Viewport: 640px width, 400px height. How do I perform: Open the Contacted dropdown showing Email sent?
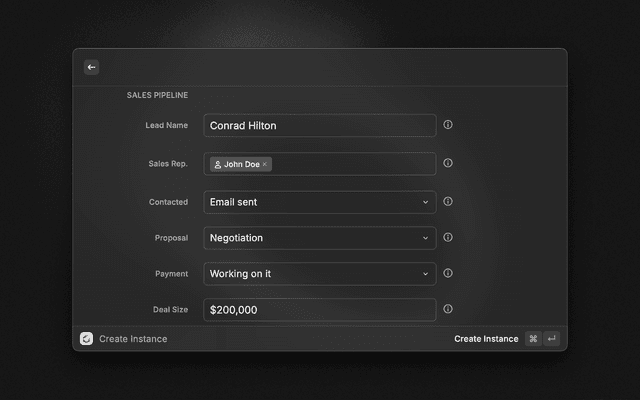click(x=319, y=202)
